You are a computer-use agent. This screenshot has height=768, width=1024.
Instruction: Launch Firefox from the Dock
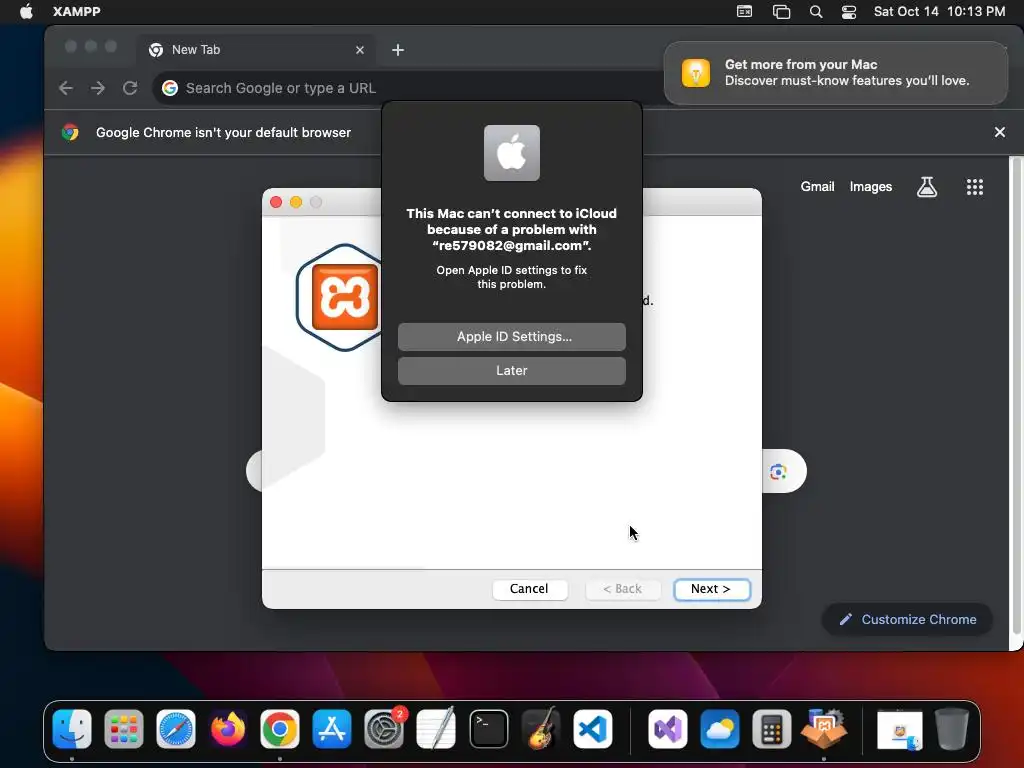pos(228,729)
